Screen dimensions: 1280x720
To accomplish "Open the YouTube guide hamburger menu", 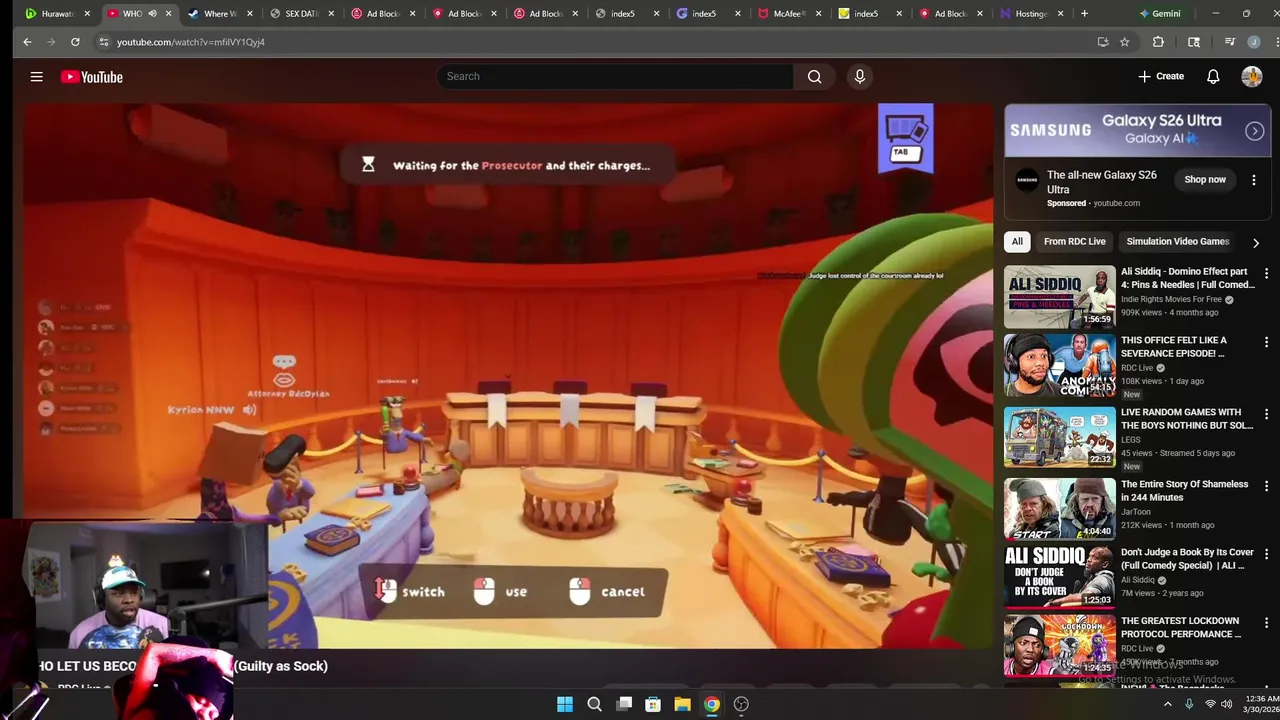I will [36, 77].
